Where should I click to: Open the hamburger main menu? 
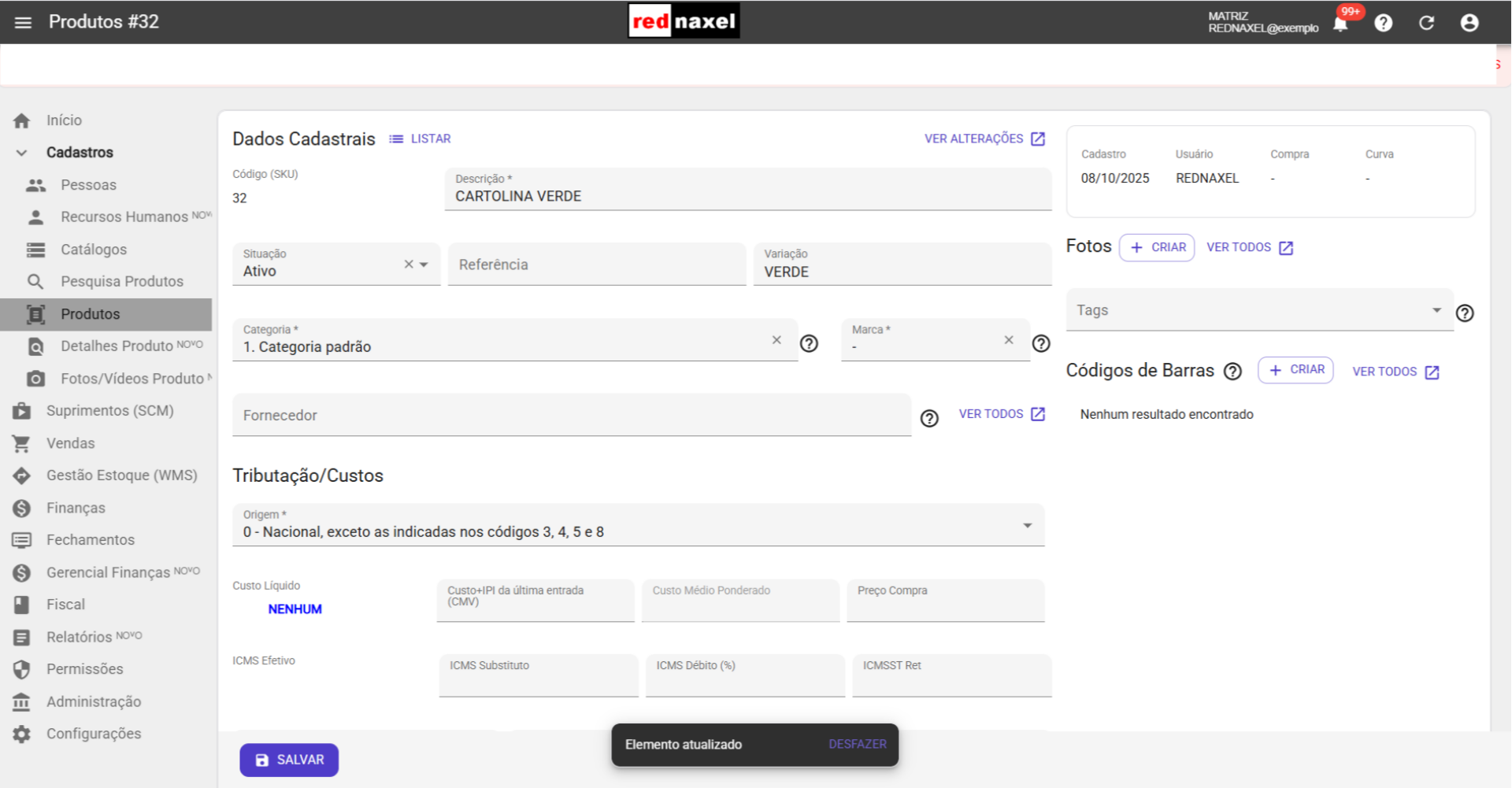[x=23, y=22]
